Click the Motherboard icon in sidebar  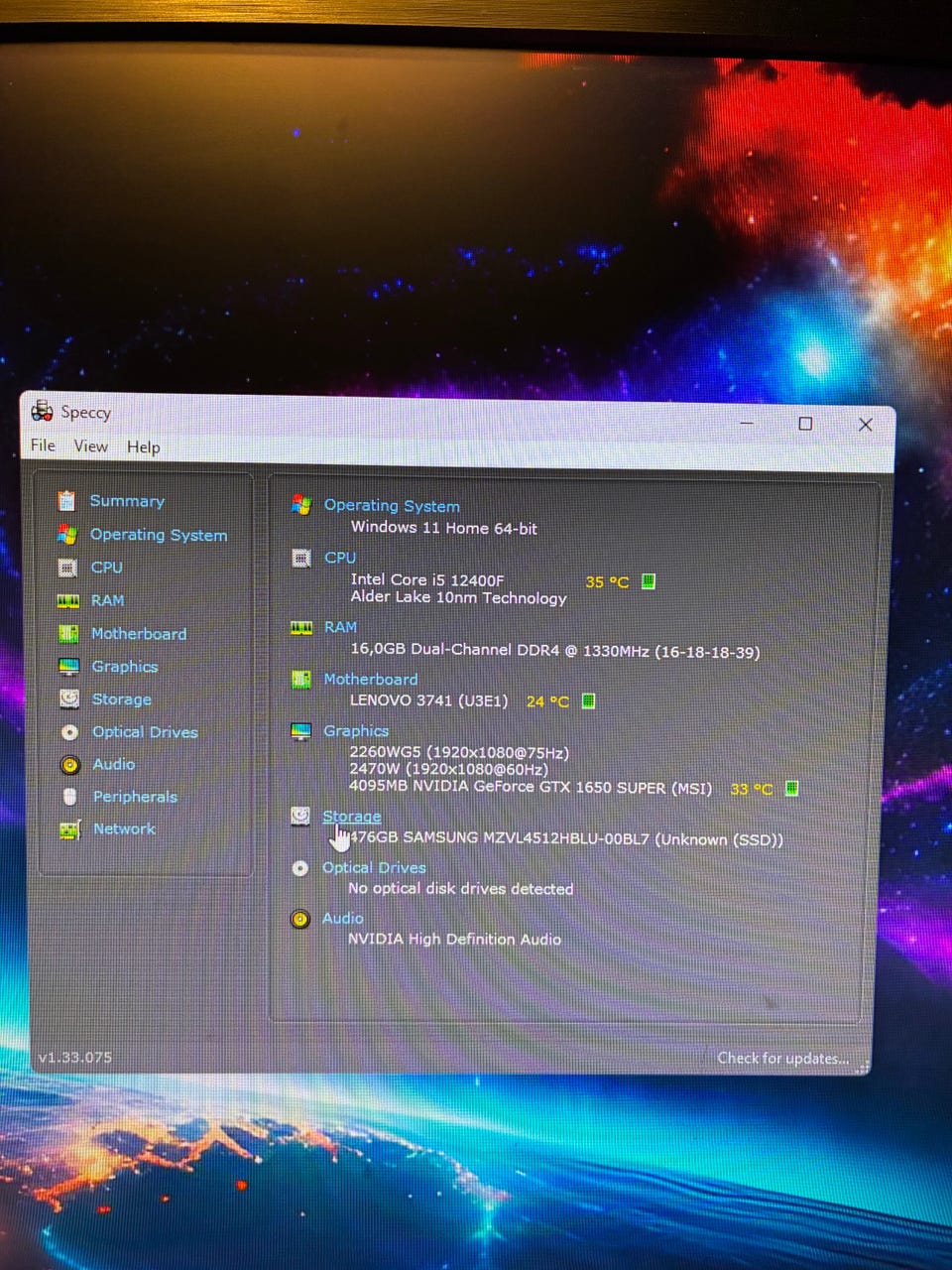click(x=68, y=633)
